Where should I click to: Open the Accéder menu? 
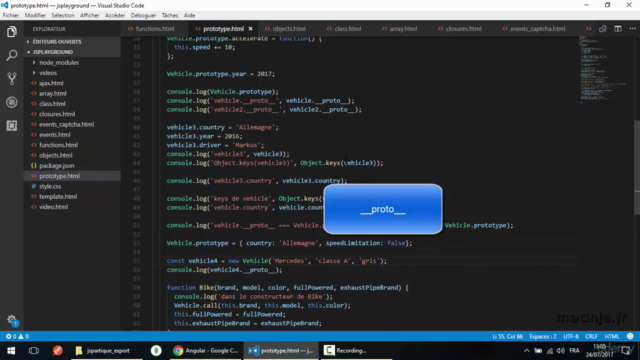click(115, 15)
